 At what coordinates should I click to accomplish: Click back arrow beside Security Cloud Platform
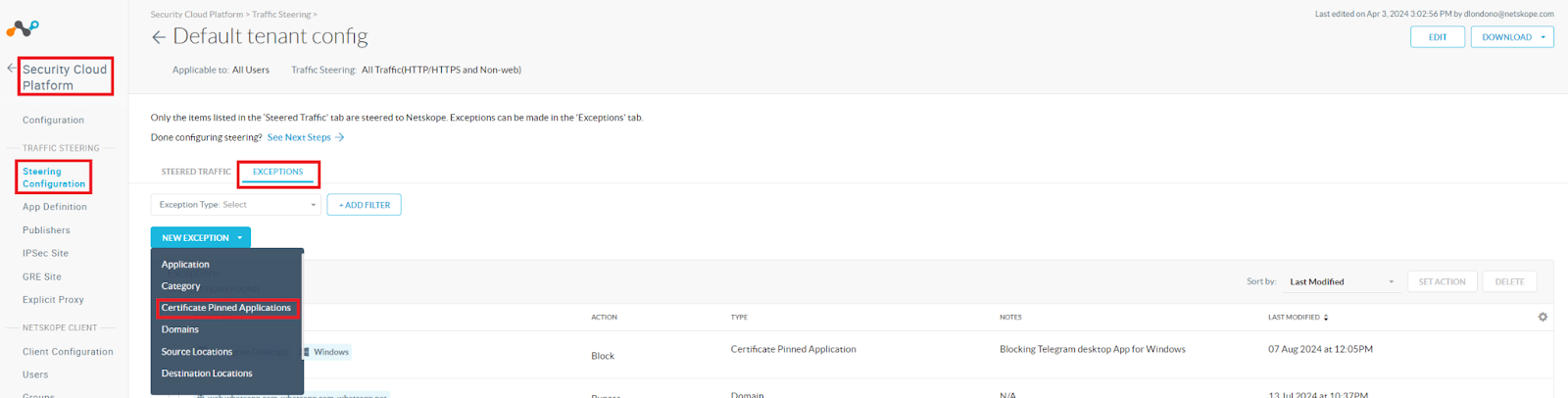(11, 69)
